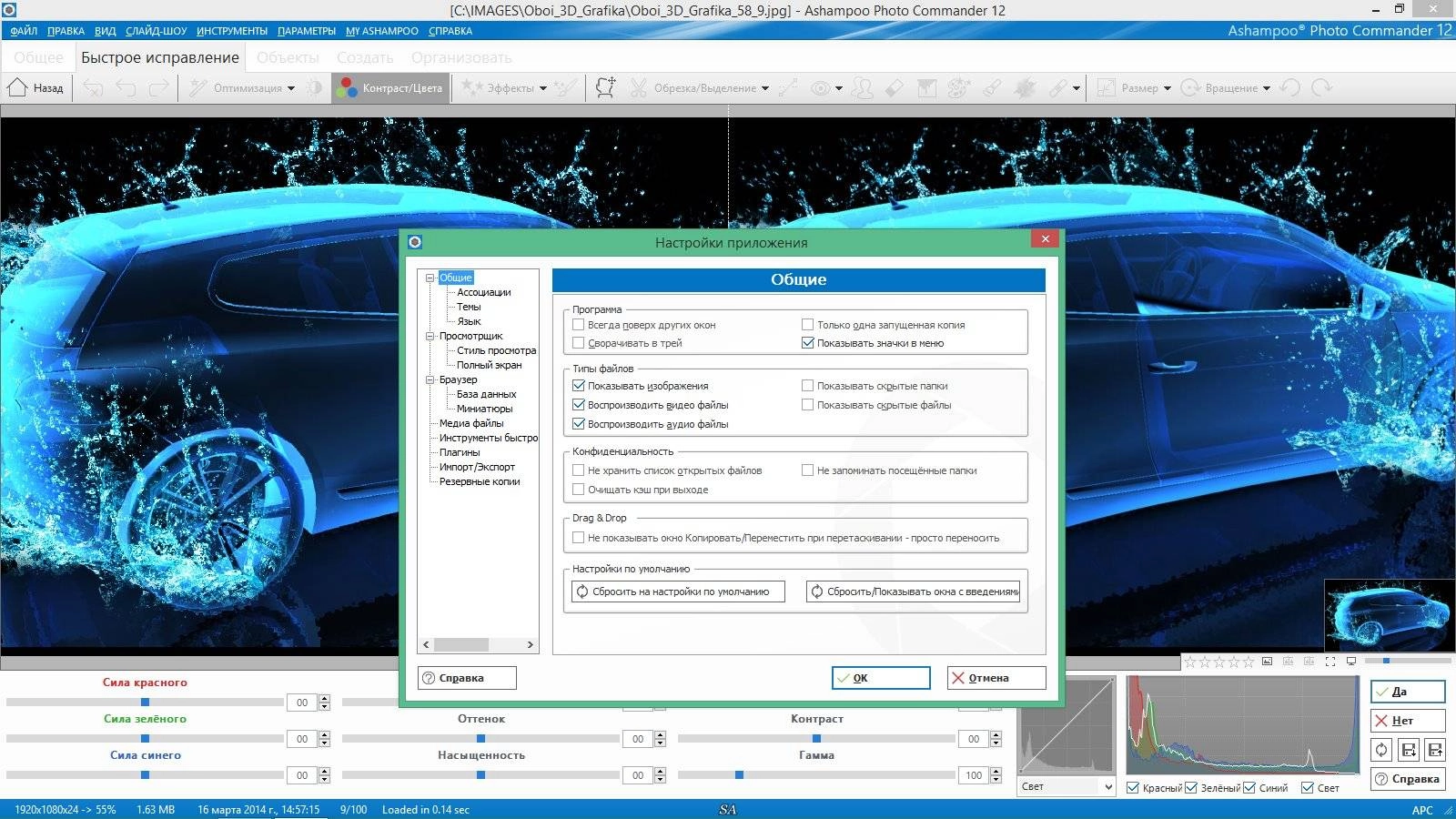Screen dimensions: 1456x819
Task: Enable Сворачивать в трей checkbox
Action: 578,343
